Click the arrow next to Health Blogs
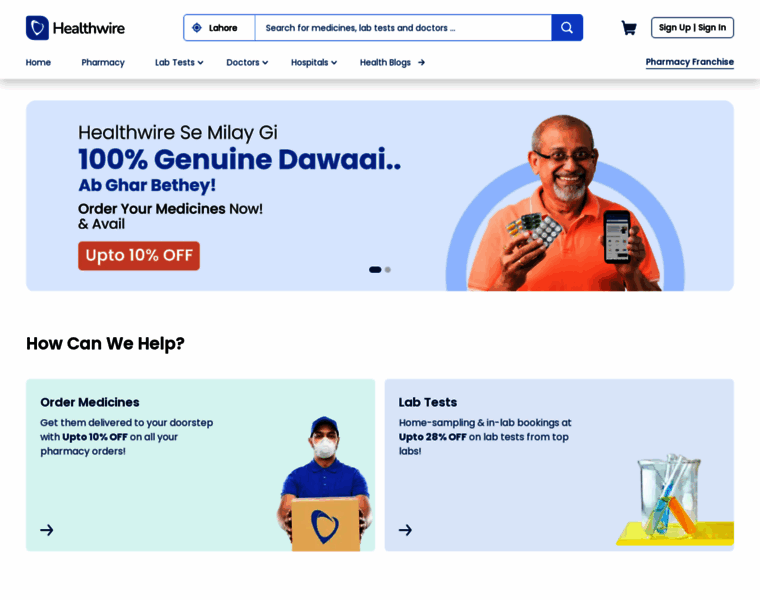 (421, 63)
